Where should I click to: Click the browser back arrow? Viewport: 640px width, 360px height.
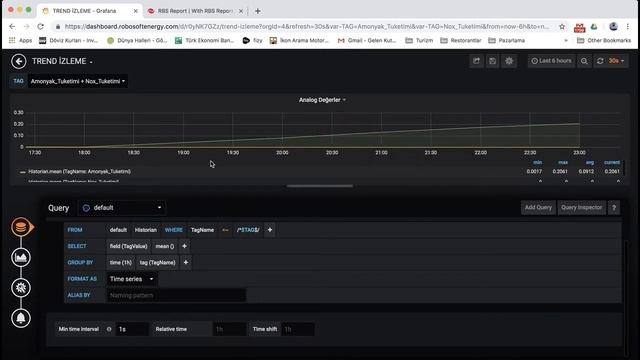(12, 26)
